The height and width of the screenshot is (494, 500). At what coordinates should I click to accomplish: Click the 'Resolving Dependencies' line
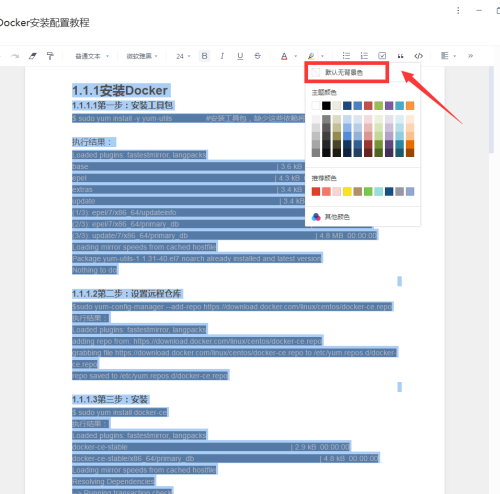pyautogui.click(x=113, y=481)
